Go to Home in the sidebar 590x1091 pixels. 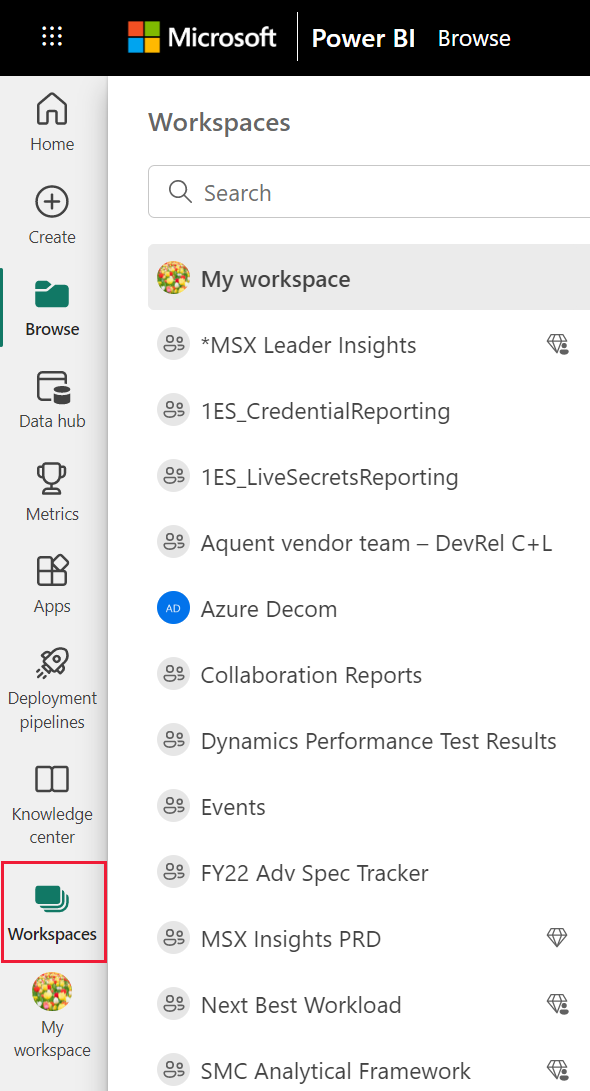(52, 122)
